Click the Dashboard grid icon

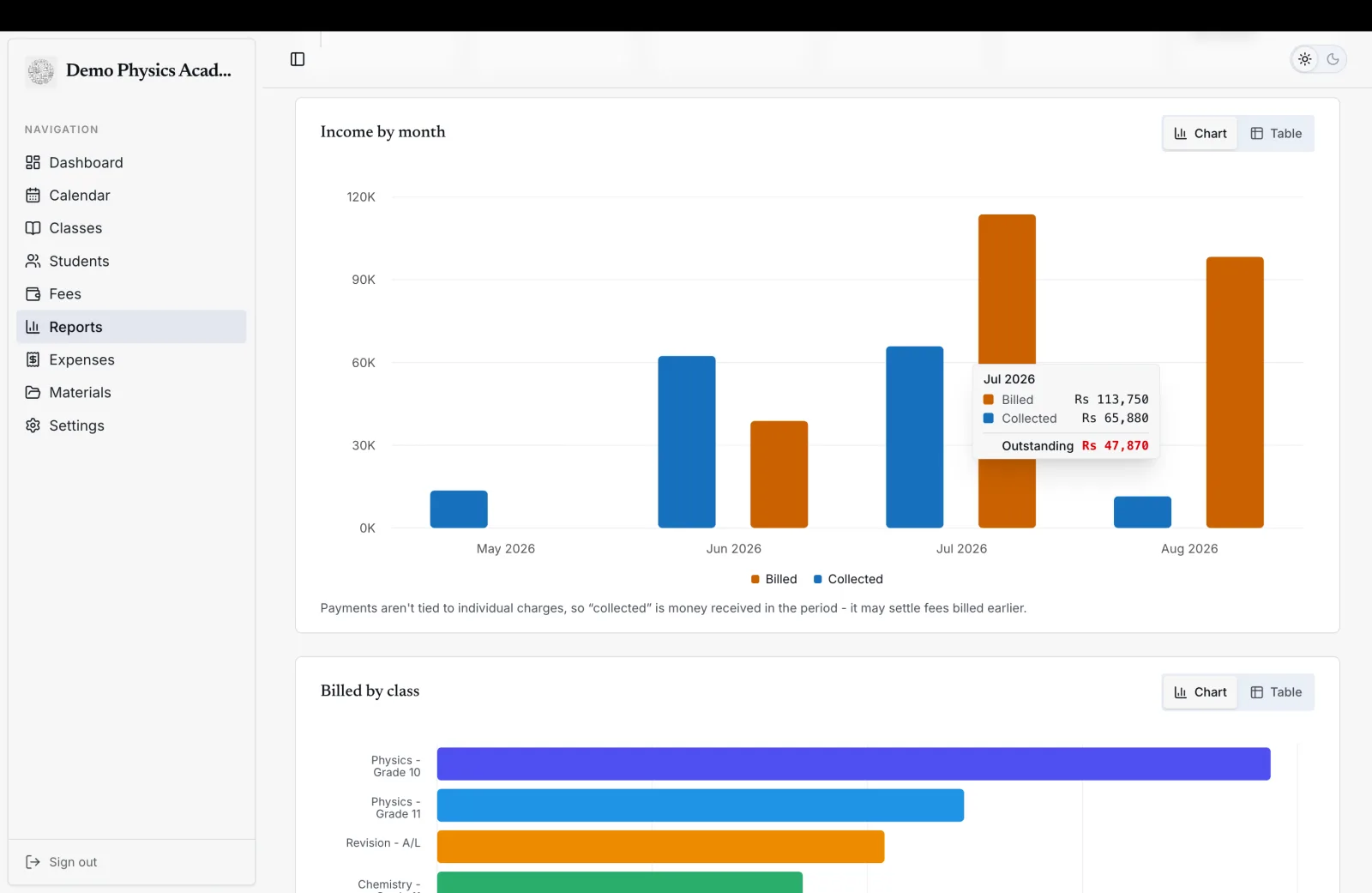tap(33, 162)
